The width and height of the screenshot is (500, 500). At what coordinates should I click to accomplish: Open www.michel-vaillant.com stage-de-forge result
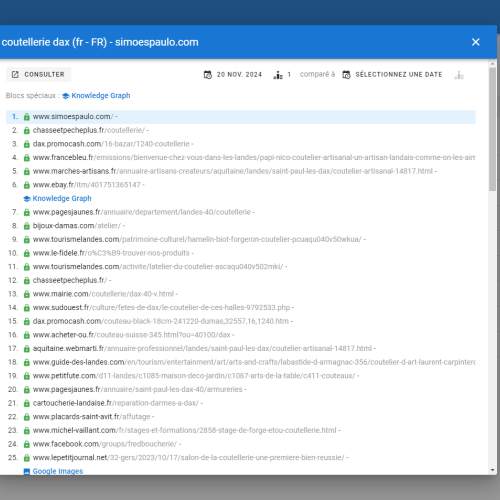click(x=185, y=430)
